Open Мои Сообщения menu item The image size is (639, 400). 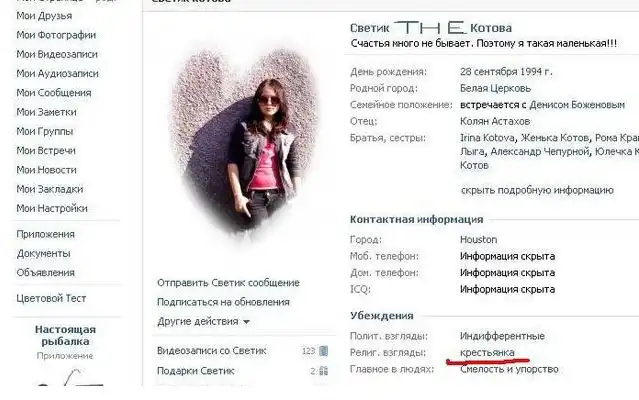click(54, 93)
